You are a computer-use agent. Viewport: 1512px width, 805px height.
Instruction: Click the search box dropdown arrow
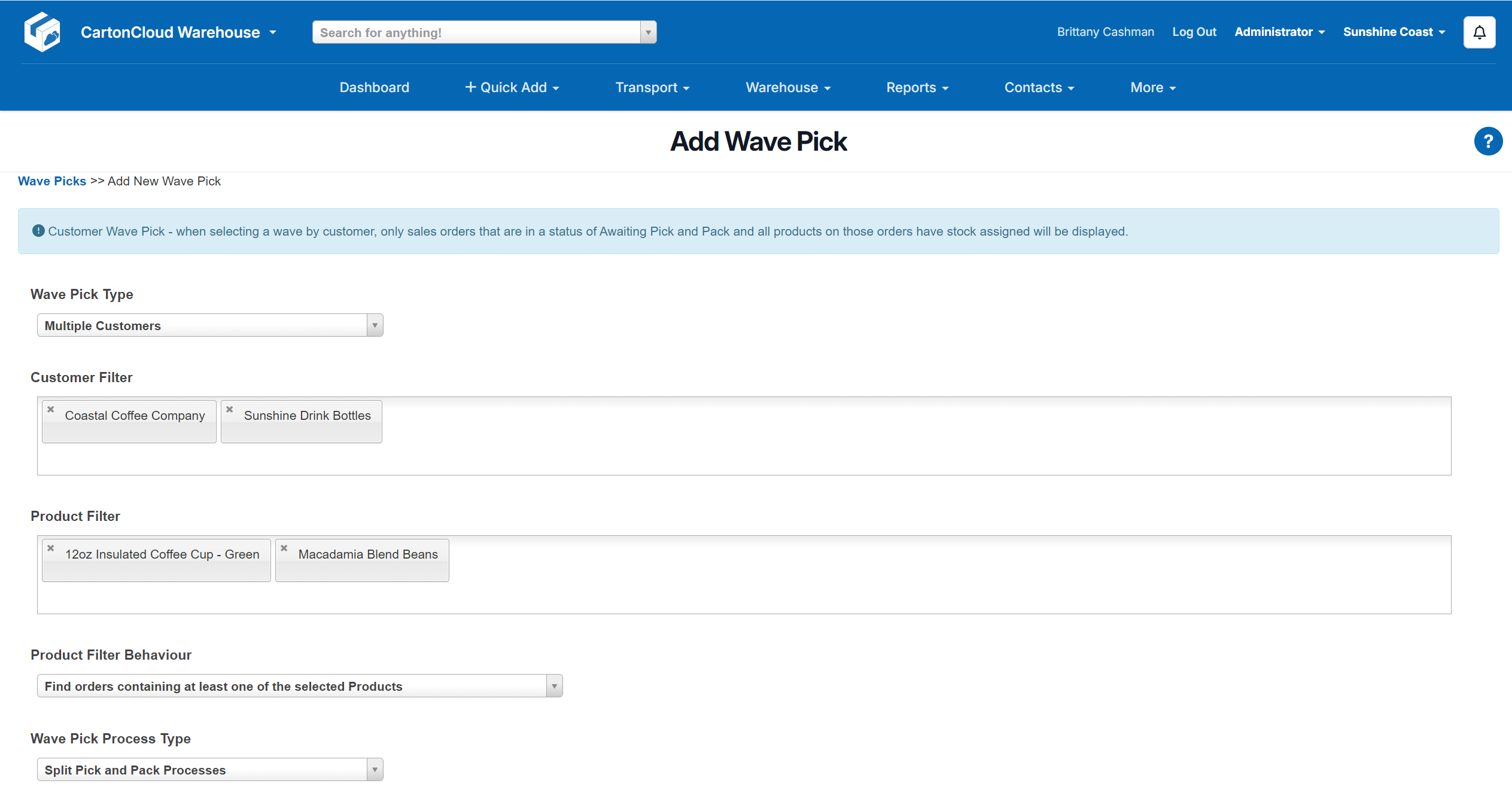[x=648, y=32]
